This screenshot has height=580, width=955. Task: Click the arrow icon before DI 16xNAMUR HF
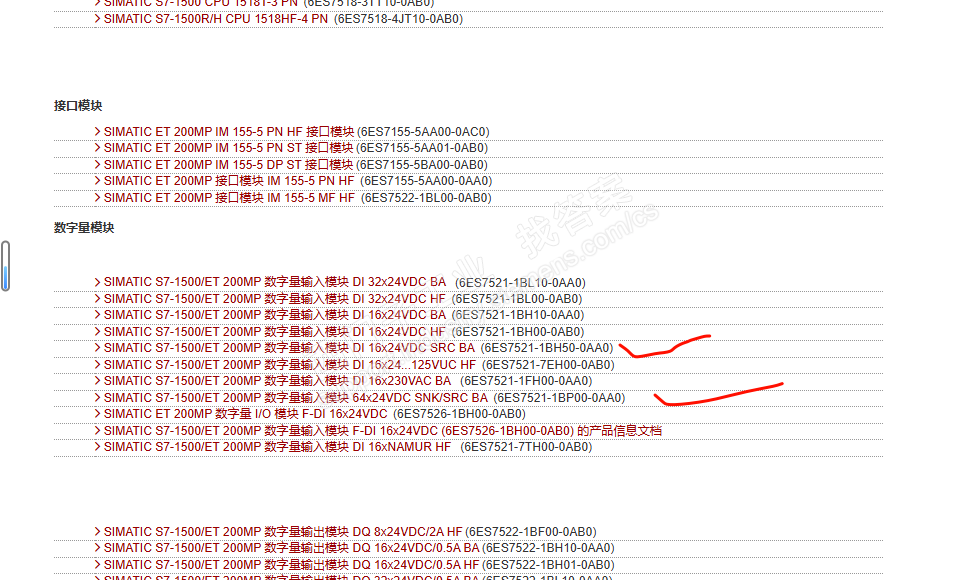tap(97, 447)
